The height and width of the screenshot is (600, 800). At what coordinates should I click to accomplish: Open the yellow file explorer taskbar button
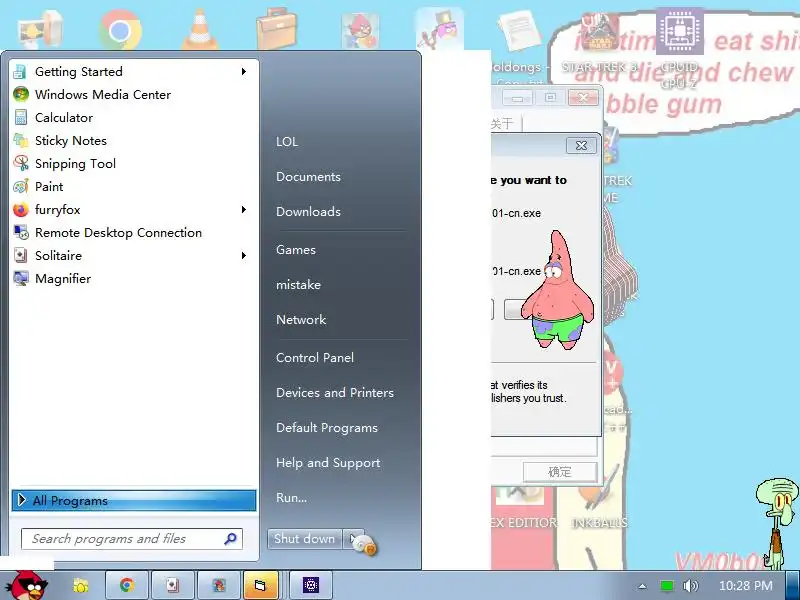(x=260, y=585)
